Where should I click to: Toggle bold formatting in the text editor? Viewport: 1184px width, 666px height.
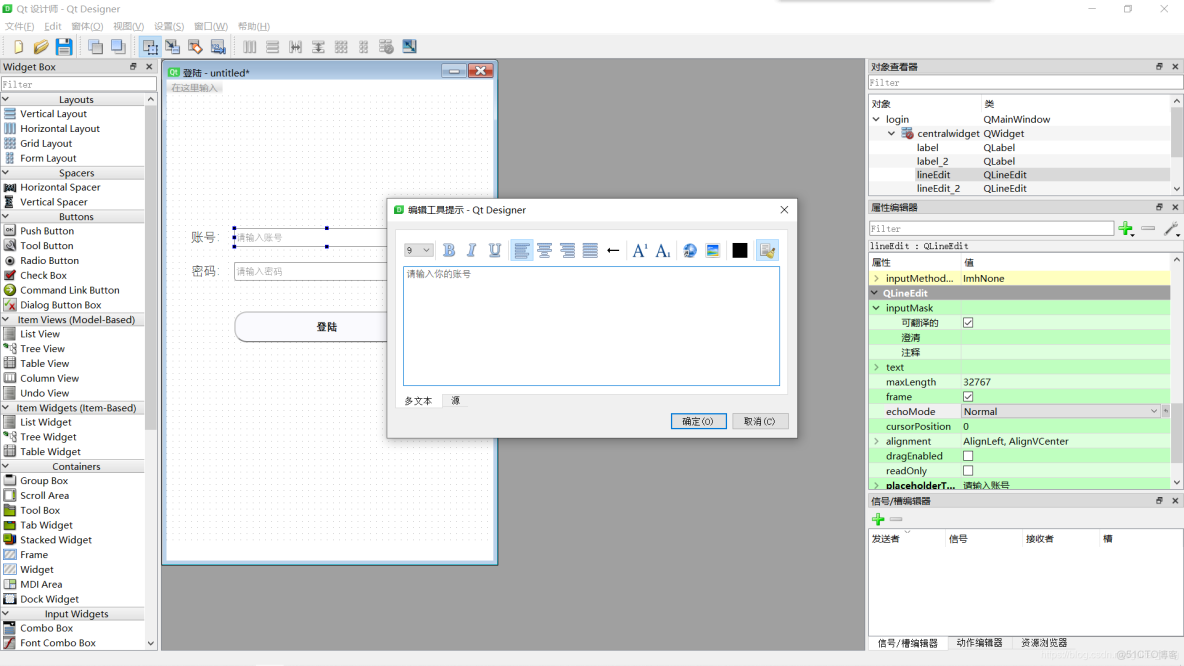click(x=448, y=250)
